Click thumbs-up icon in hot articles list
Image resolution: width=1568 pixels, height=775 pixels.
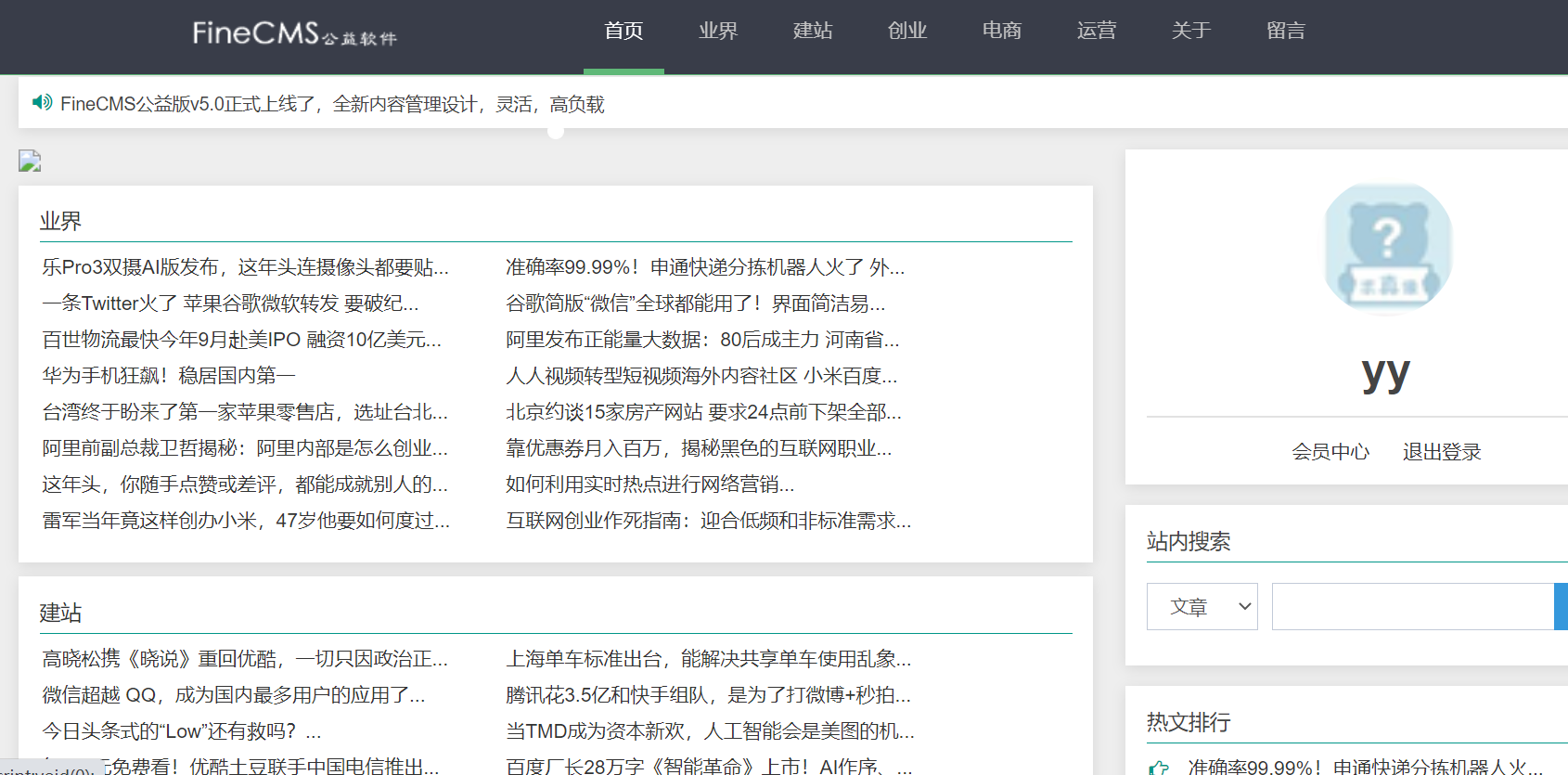[x=1159, y=768]
